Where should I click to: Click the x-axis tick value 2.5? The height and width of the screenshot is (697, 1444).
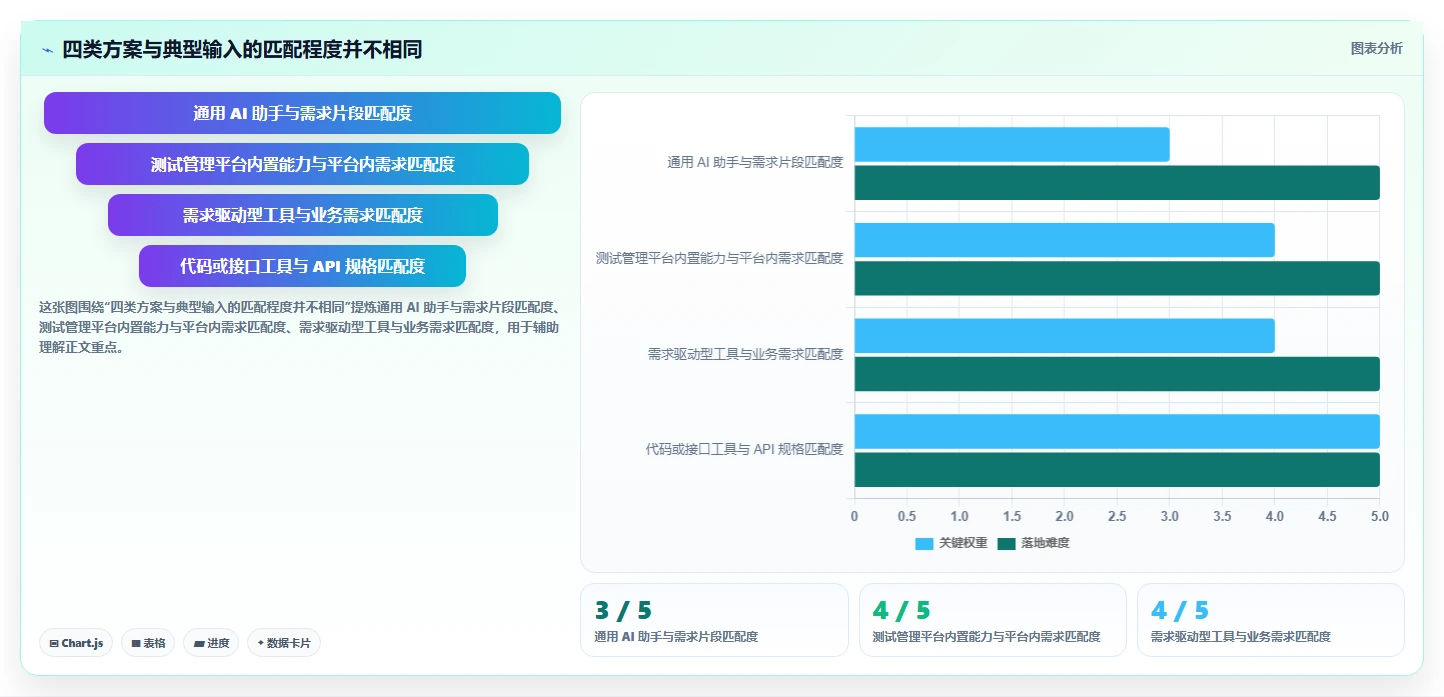pyautogui.click(x=1117, y=516)
